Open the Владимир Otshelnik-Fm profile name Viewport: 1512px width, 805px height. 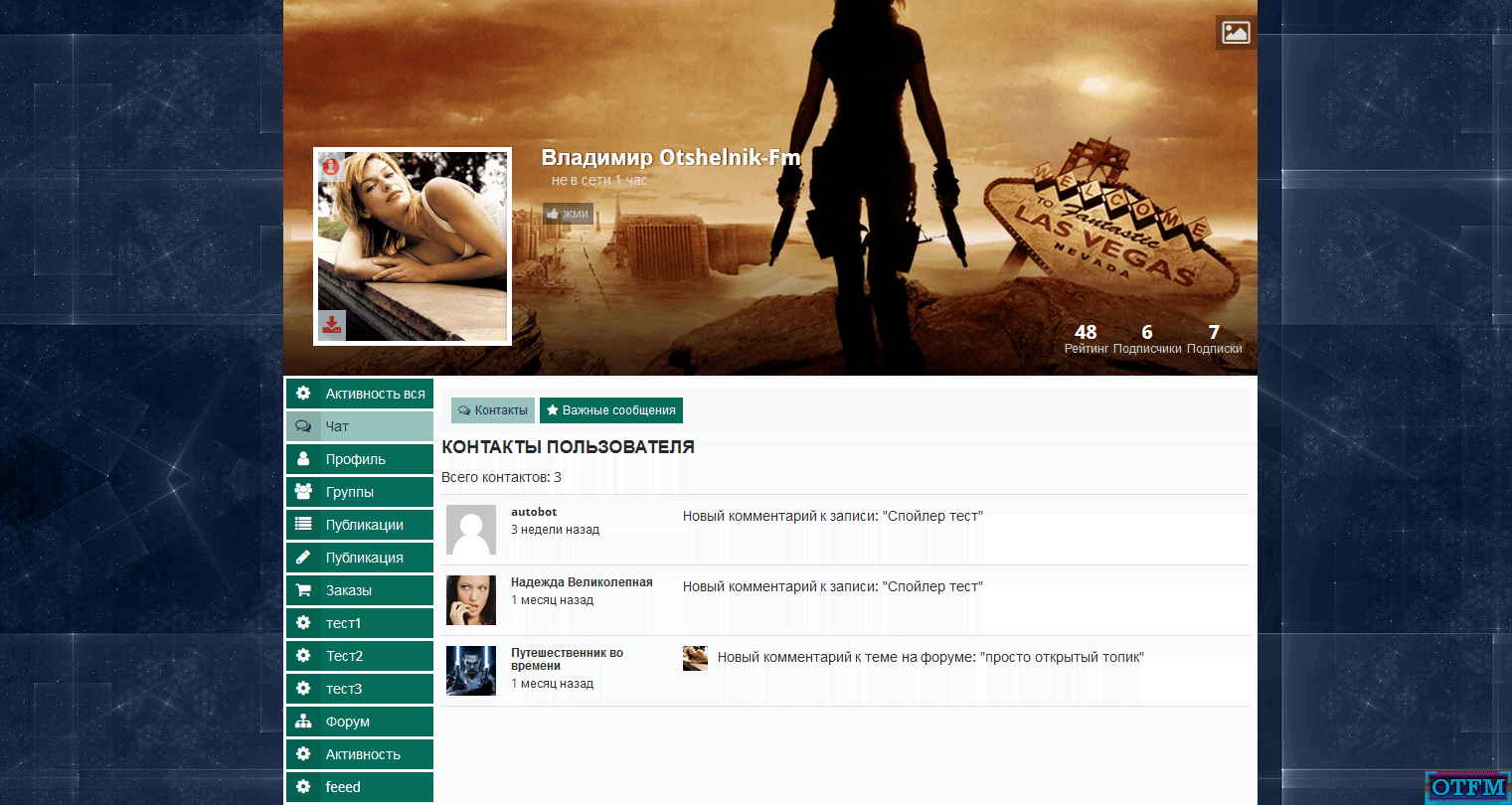[671, 157]
